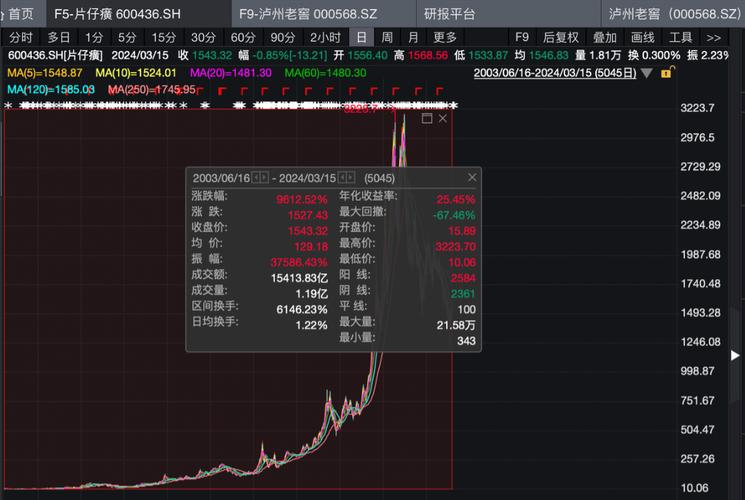The width and height of the screenshot is (745, 500).
Task: Choose the 1分 chart period
Action: tap(94, 38)
